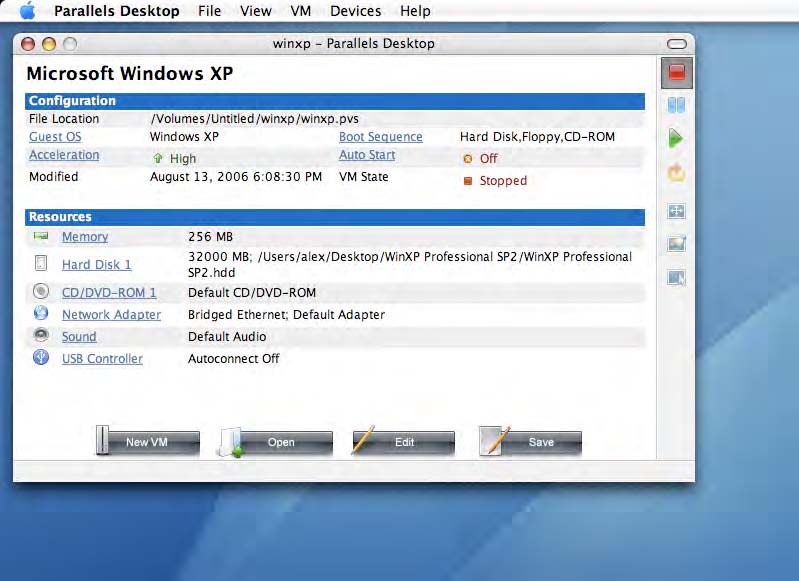Click the 32000 MB hard disk path text
The image size is (799, 581).
click(x=410, y=265)
